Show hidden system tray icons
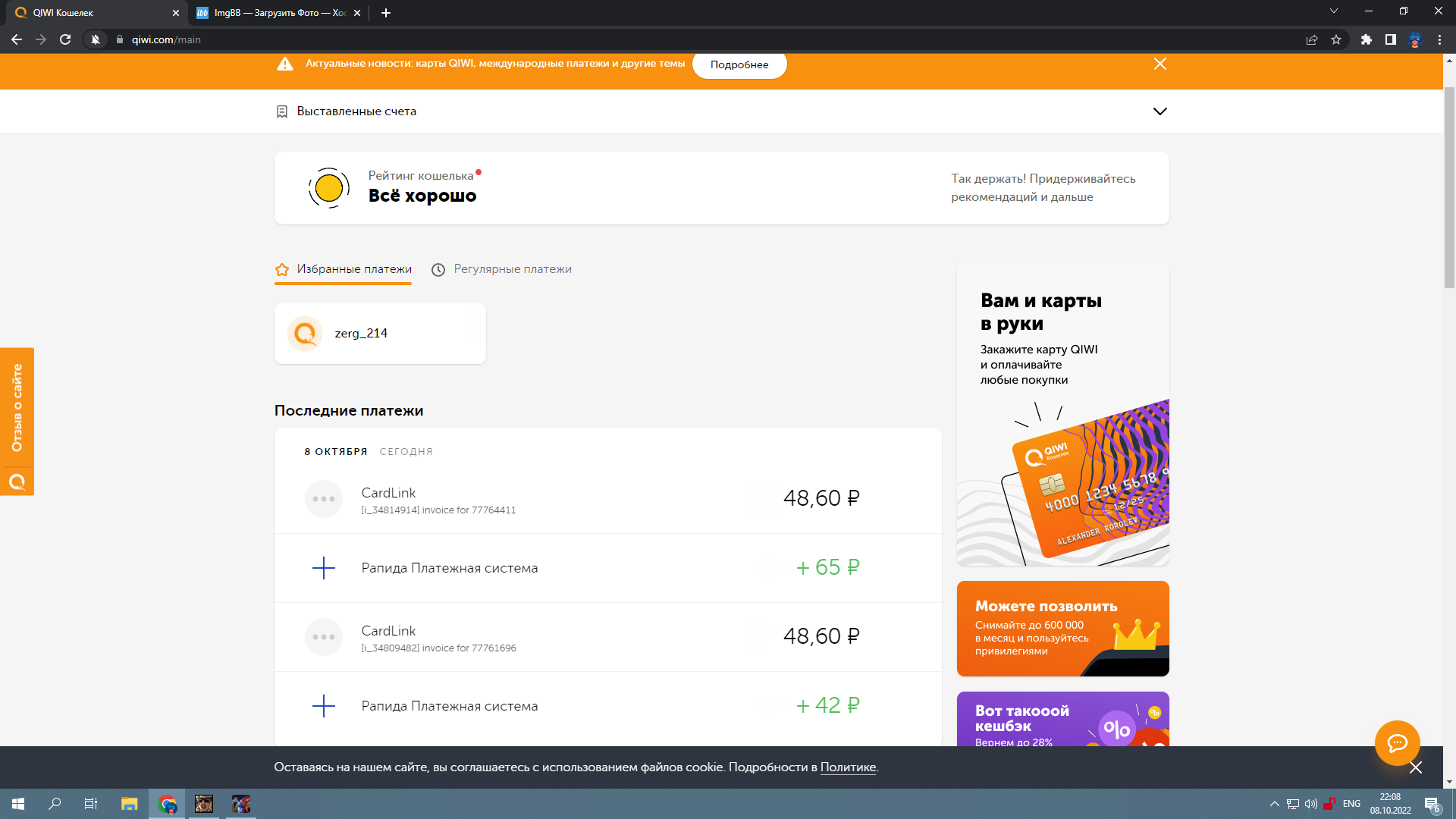The width and height of the screenshot is (1456, 819). 1274,804
